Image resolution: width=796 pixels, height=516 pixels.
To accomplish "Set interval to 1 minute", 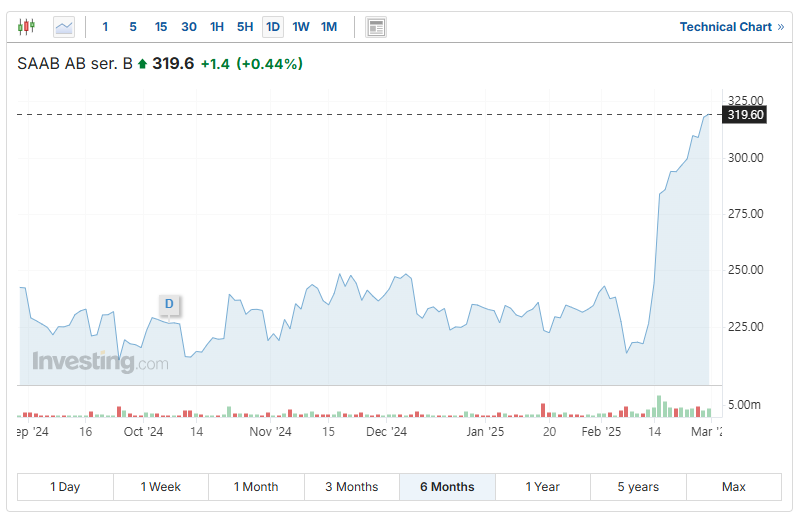I will [105, 27].
